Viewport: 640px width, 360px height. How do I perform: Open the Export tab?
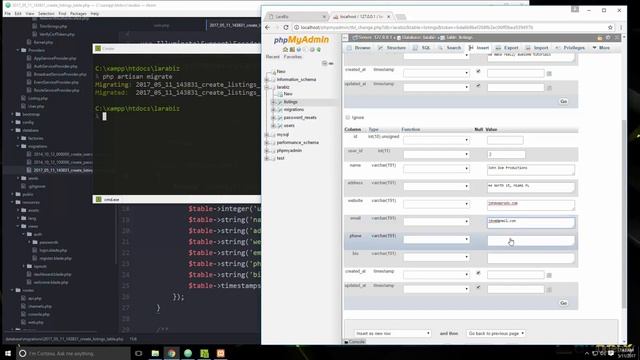pyautogui.click(x=507, y=48)
